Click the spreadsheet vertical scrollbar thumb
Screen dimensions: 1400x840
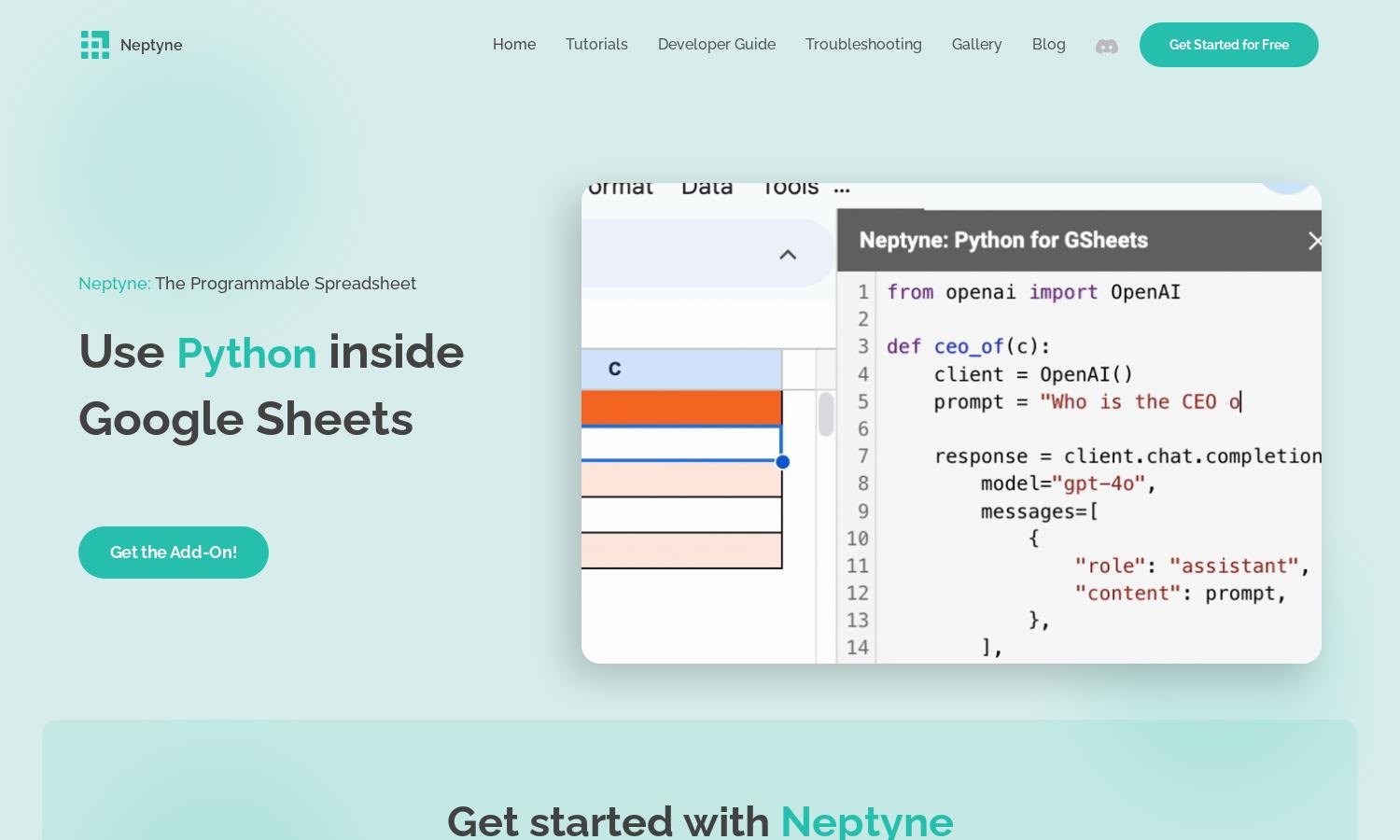click(x=826, y=414)
